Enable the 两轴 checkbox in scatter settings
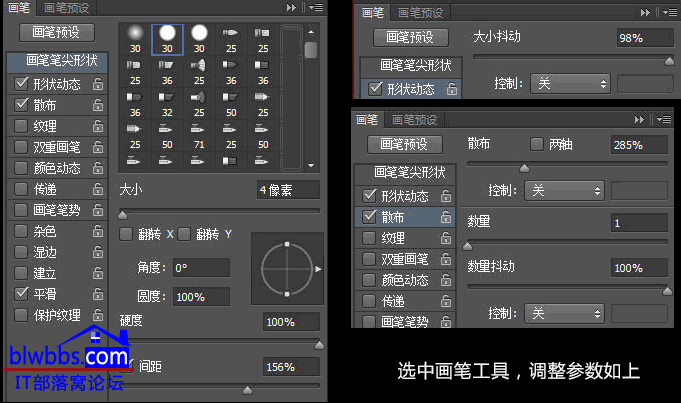 (537, 144)
